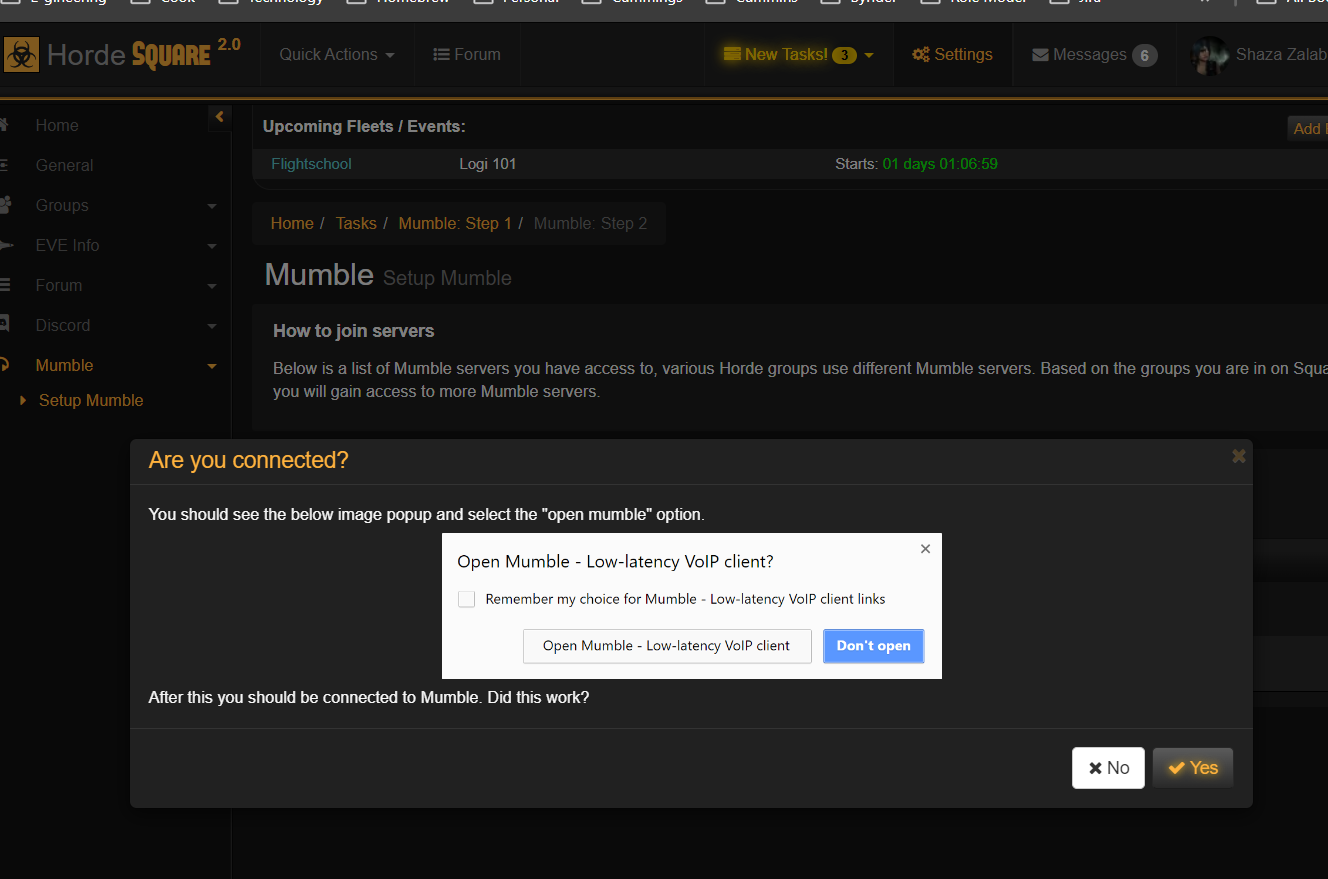
Task: Go to Tasks breadcrumb
Action: click(356, 223)
